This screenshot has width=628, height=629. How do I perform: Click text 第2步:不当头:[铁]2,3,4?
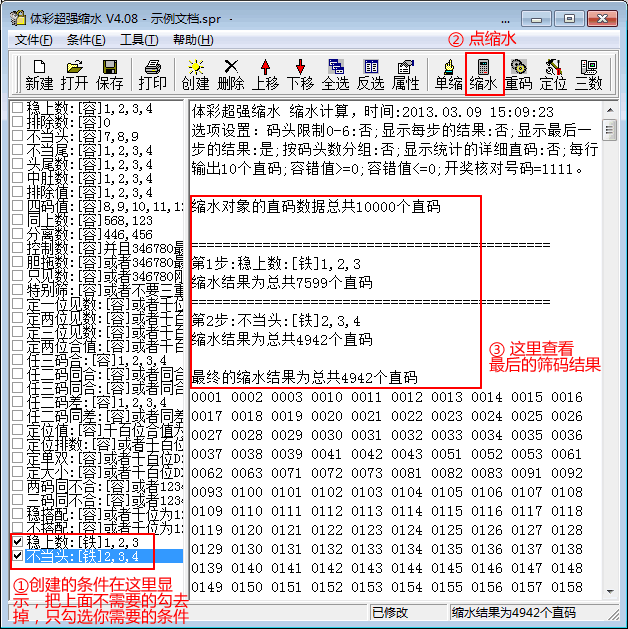click(x=276, y=321)
